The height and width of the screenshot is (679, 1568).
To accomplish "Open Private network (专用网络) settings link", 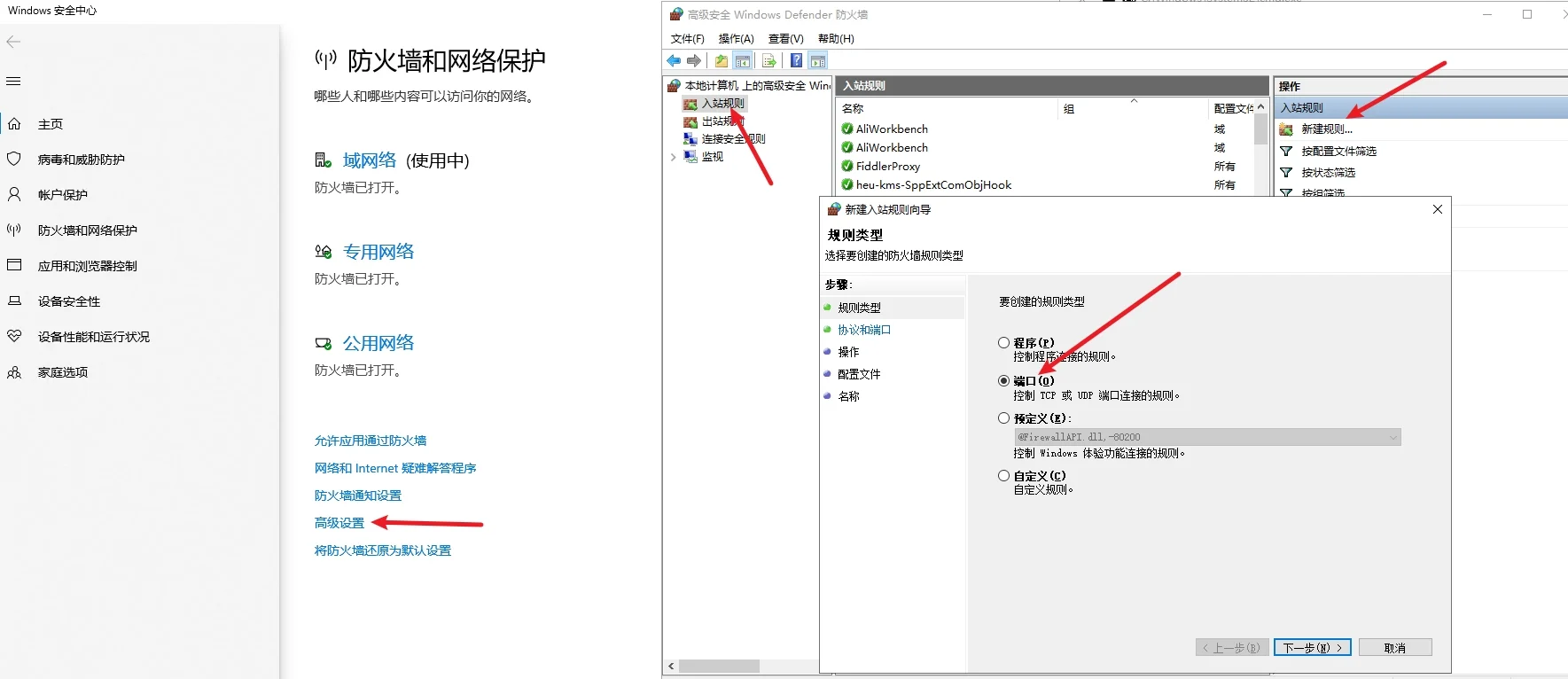I will [x=378, y=252].
